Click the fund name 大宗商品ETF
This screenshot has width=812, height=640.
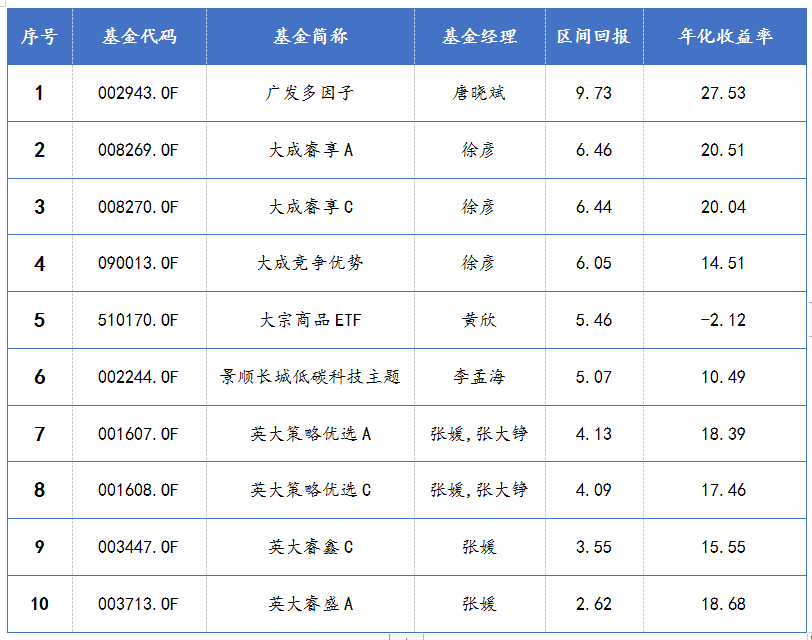point(312,319)
